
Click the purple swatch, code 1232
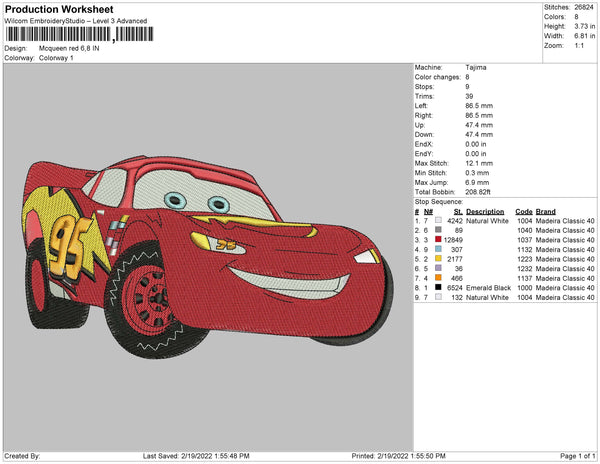pyautogui.click(x=438, y=268)
